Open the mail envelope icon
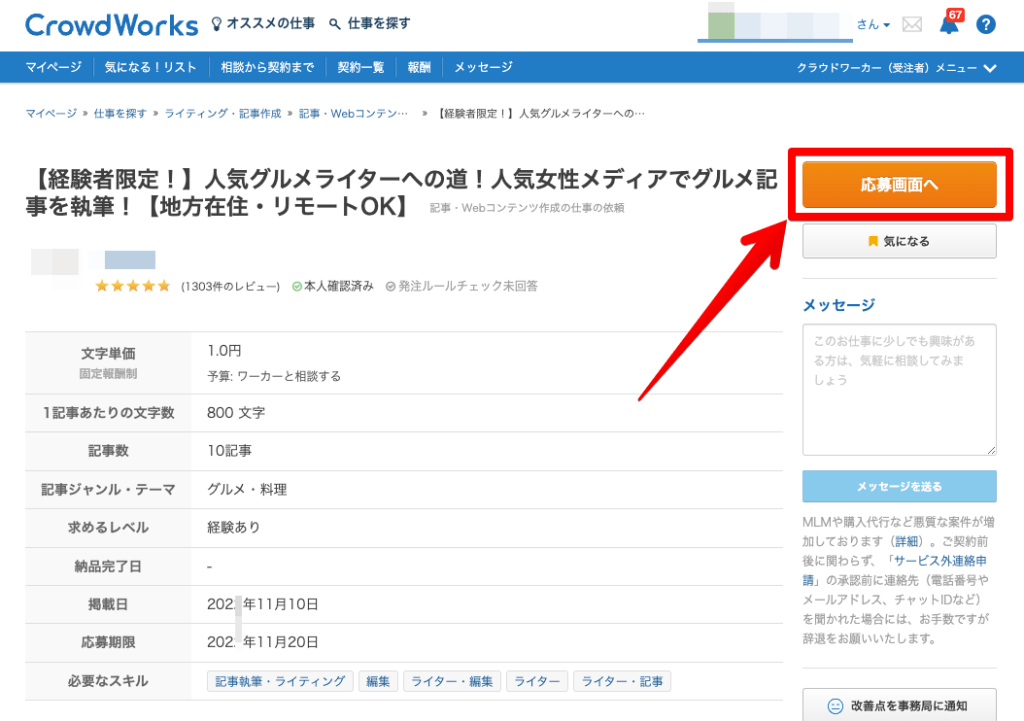The height and width of the screenshot is (721, 1024). click(911, 24)
